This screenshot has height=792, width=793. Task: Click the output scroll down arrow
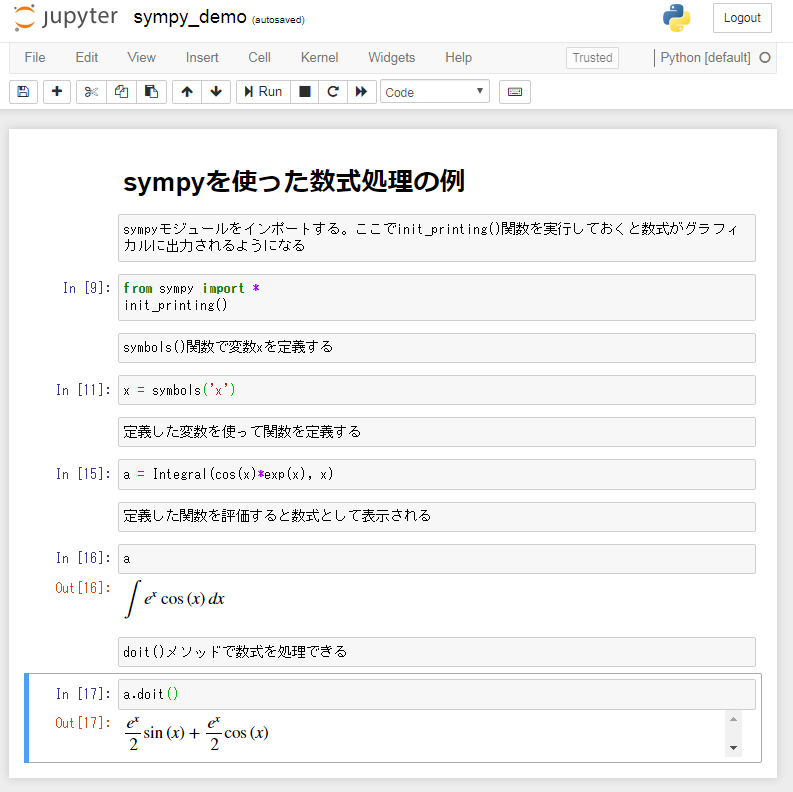(733, 747)
